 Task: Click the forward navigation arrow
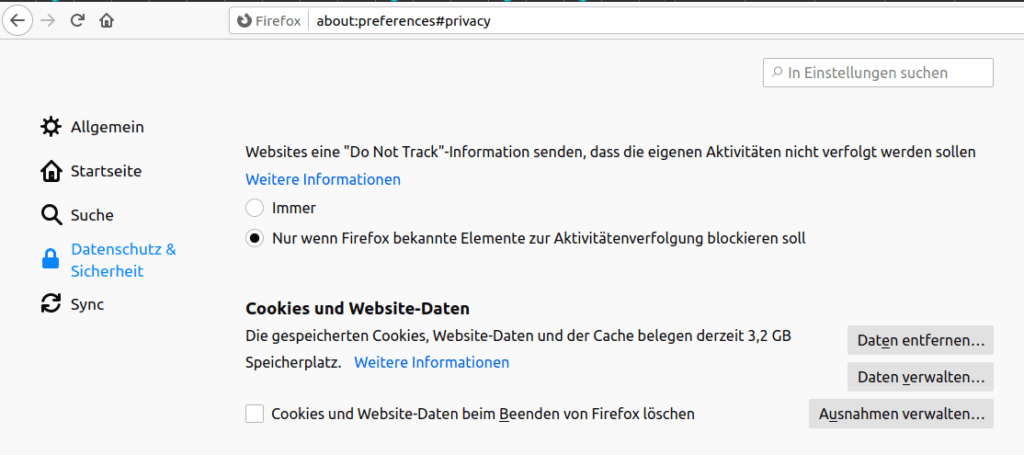click(48, 21)
